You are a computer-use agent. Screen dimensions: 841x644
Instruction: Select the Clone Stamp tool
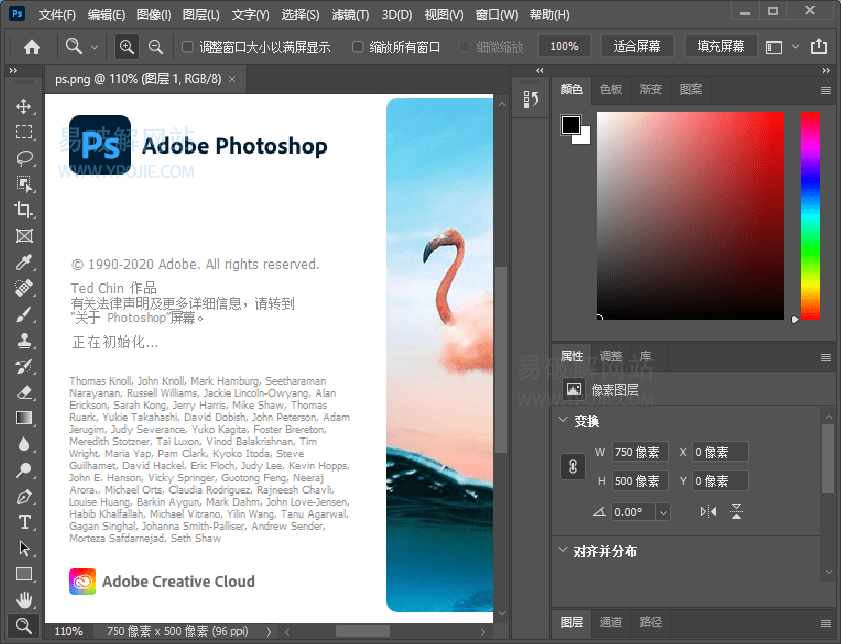(x=24, y=340)
